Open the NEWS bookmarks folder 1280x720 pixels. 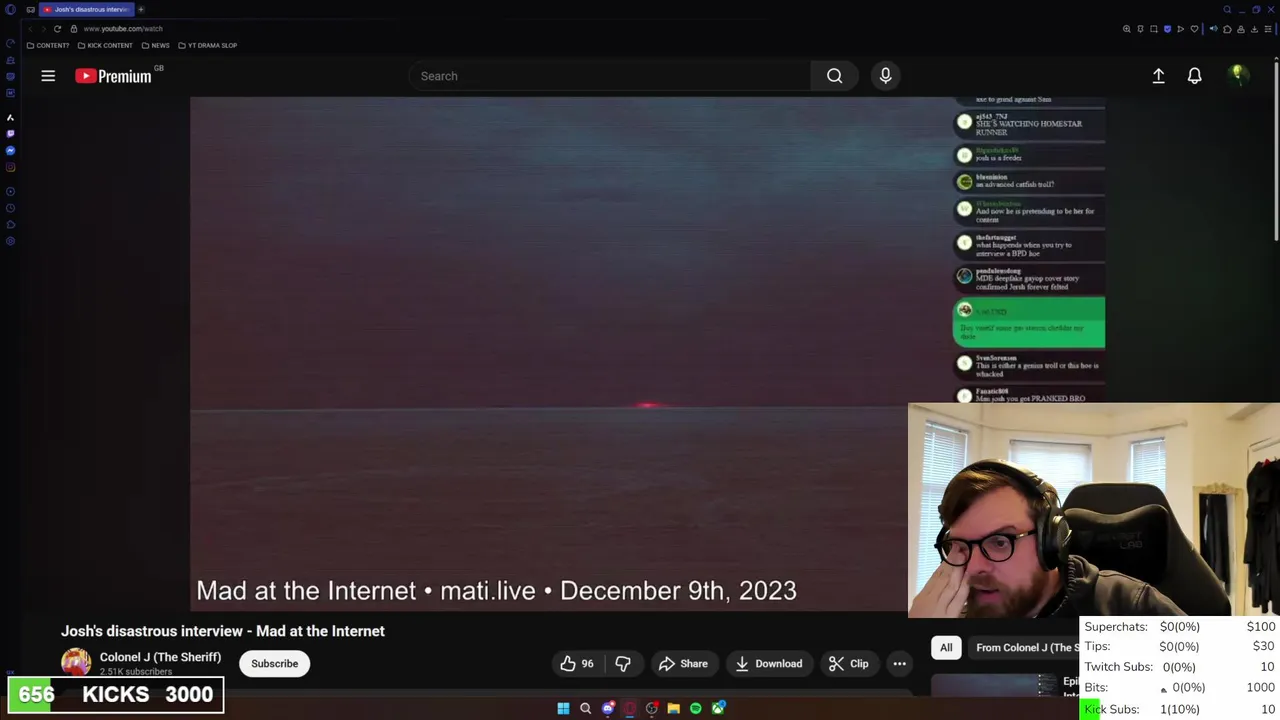(x=155, y=45)
